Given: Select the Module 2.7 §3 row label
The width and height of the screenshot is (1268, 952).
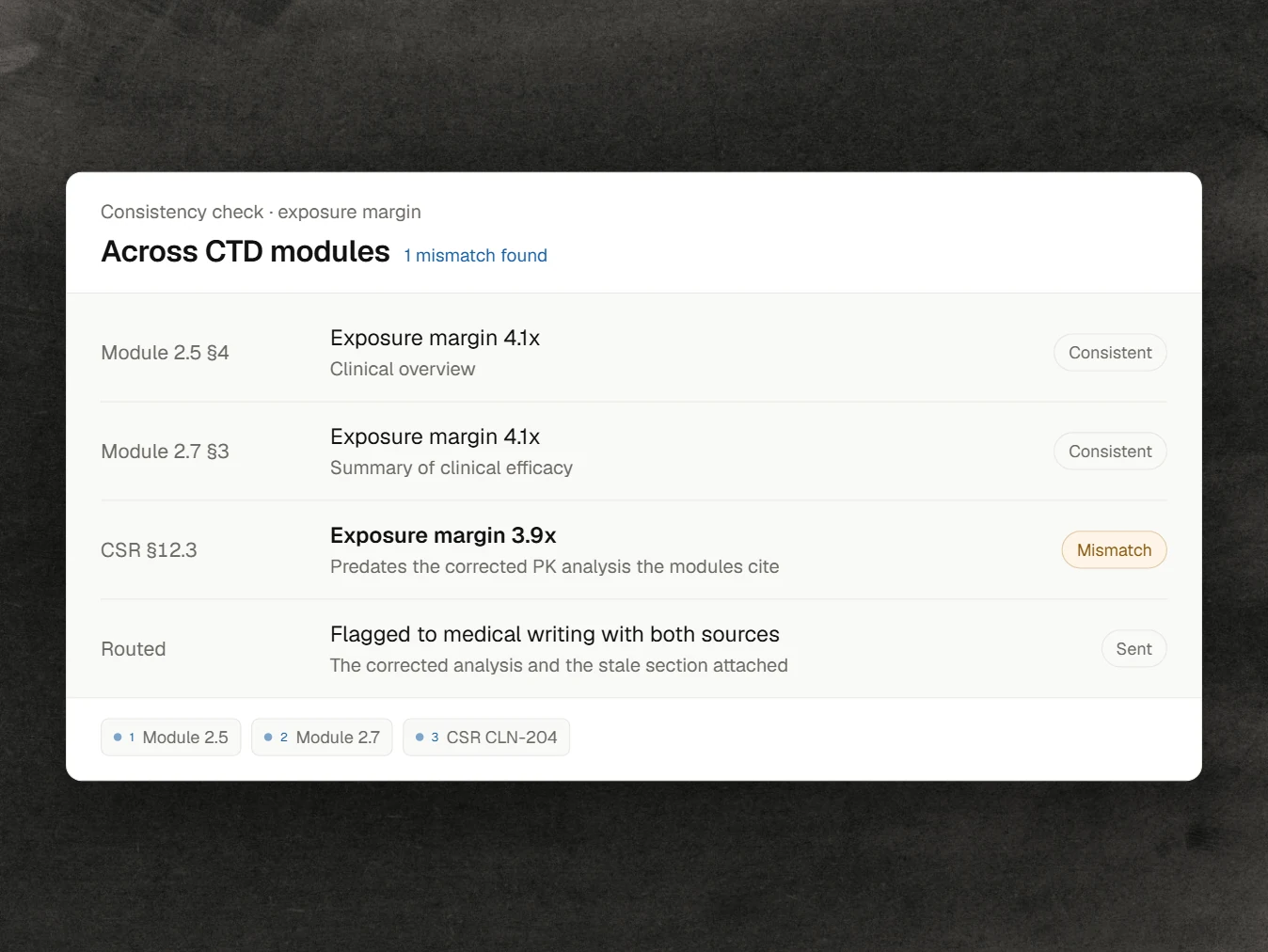Looking at the screenshot, I should (x=165, y=452).
